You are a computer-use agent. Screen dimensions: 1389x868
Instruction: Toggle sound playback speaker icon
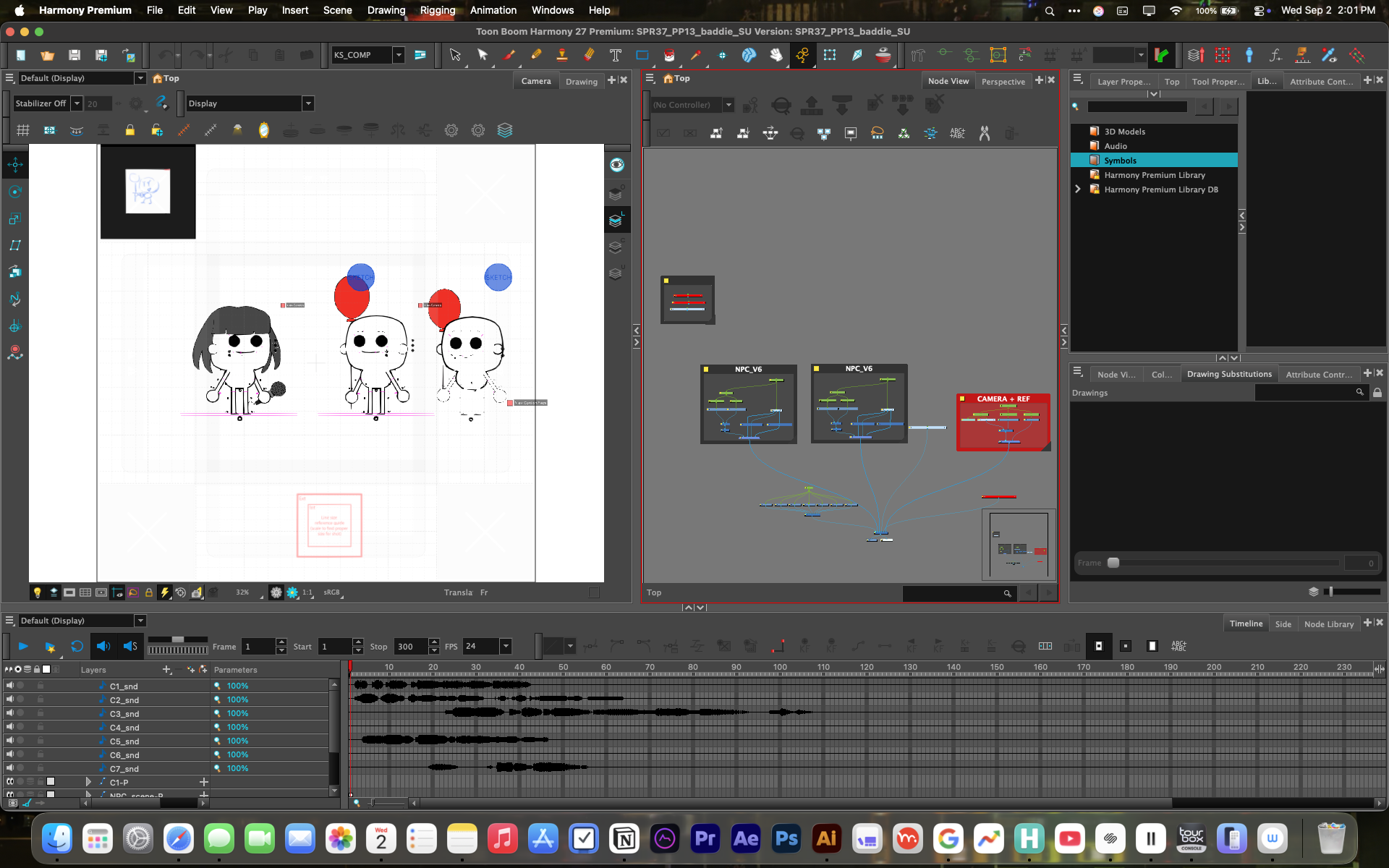[x=103, y=646]
